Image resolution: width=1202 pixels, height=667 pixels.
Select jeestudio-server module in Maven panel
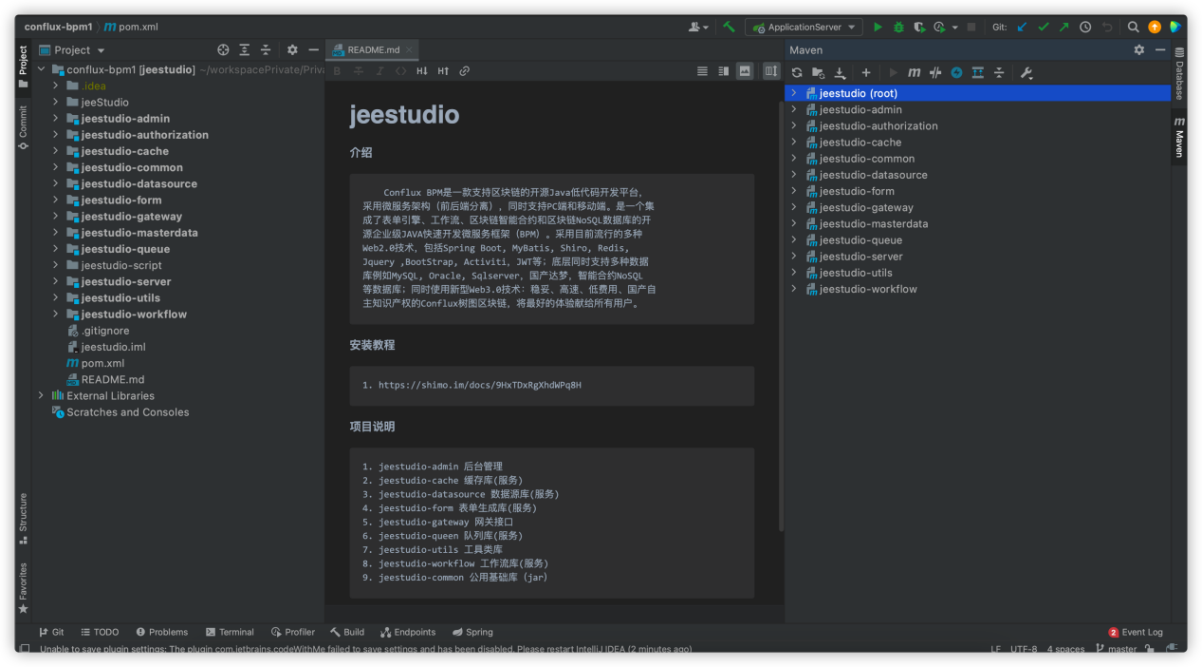click(861, 257)
